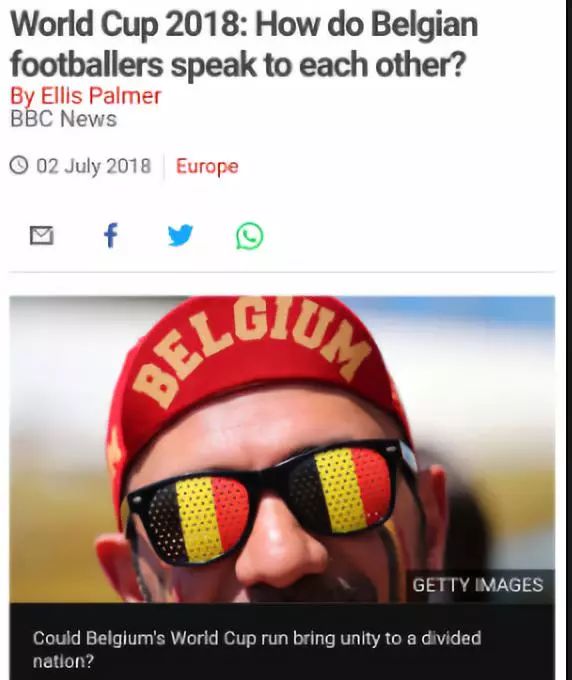
Task: Click the 02 July 2018 publication date
Action: pos(94,166)
